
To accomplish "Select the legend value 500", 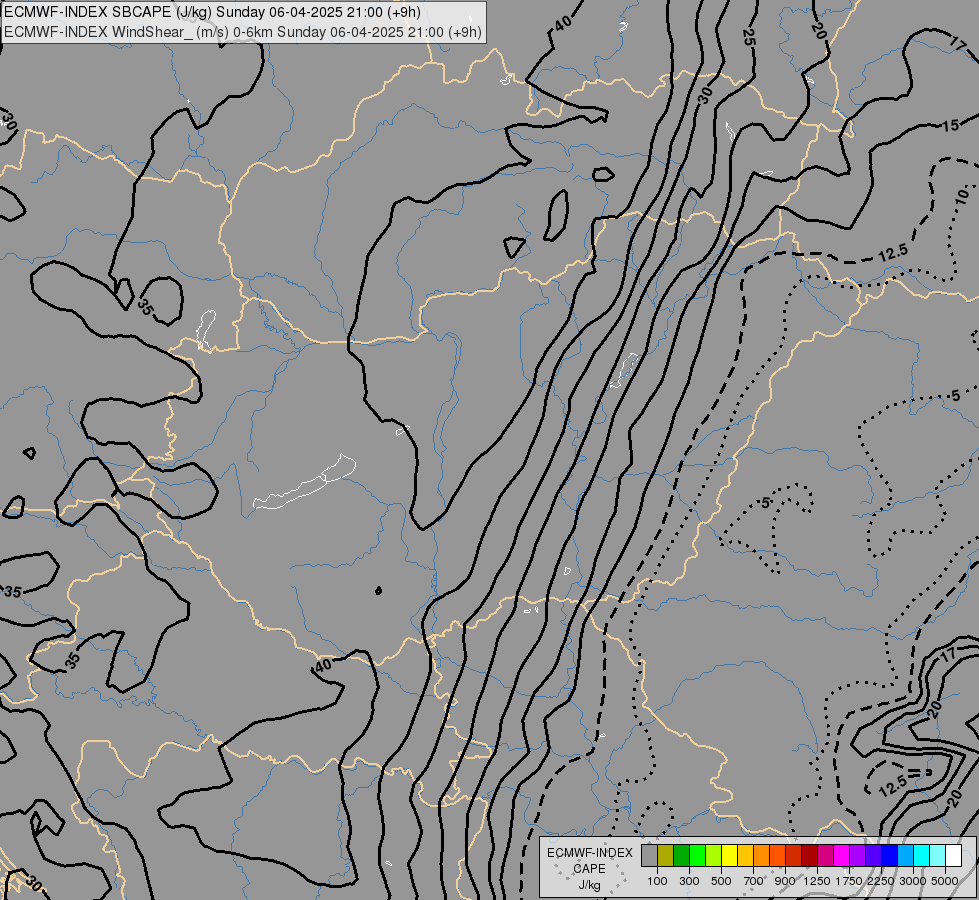I will pos(721,881).
